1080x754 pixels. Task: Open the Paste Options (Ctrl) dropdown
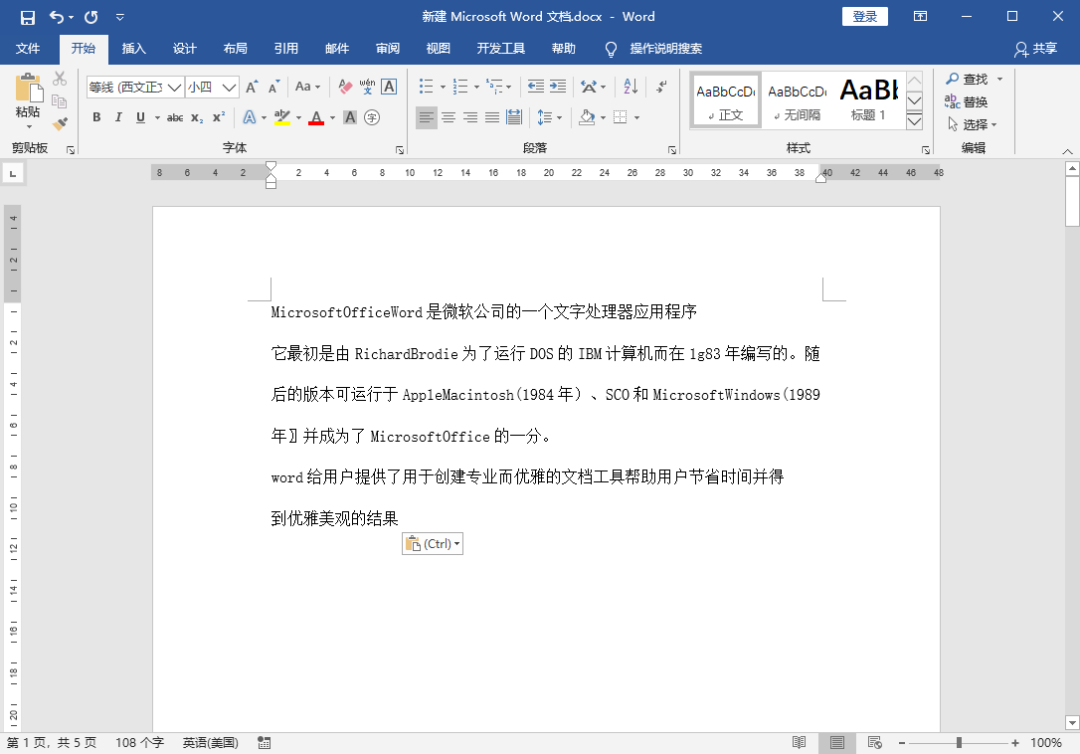433,543
